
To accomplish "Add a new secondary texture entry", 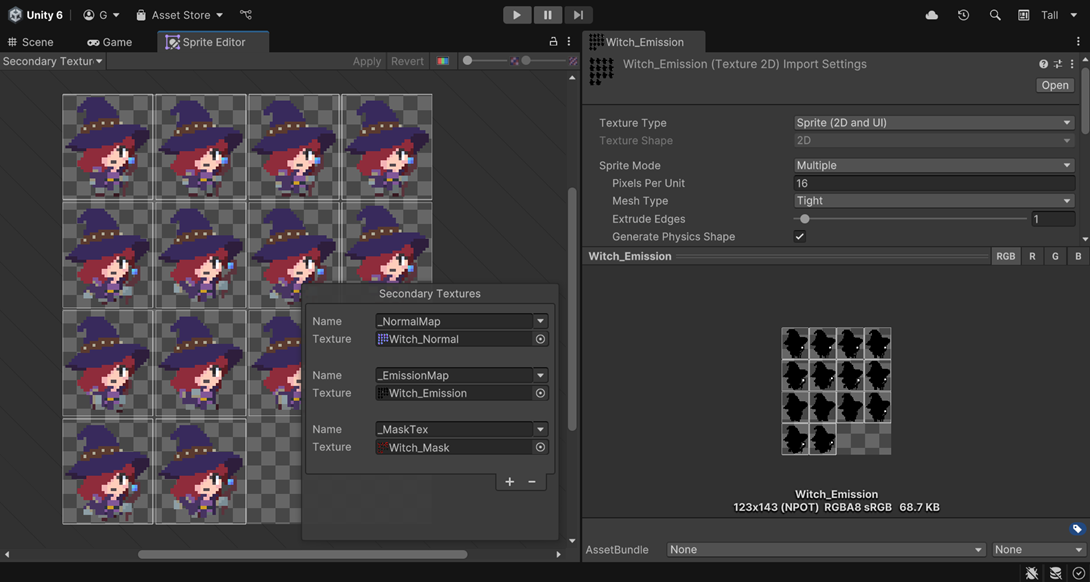I will pos(510,482).
